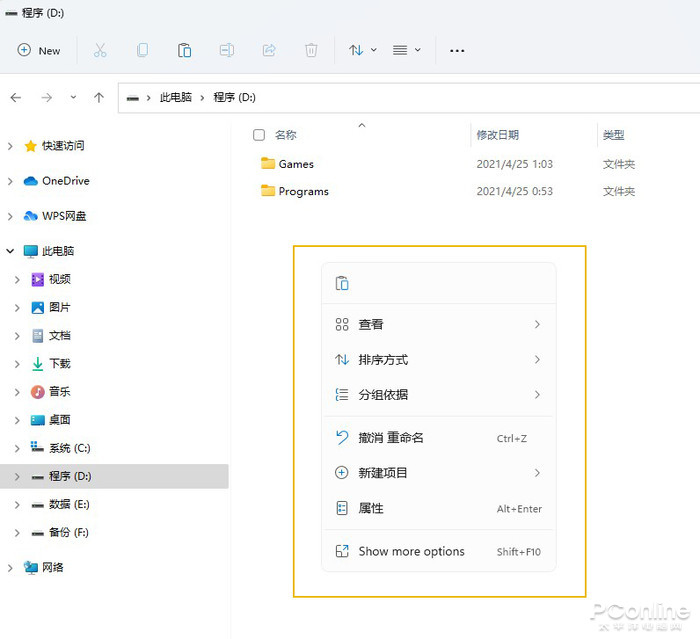Select 系统 (C:) drive in sidebar
The width and height of the screenshot is (700, 639).
[x=69, y=448]
